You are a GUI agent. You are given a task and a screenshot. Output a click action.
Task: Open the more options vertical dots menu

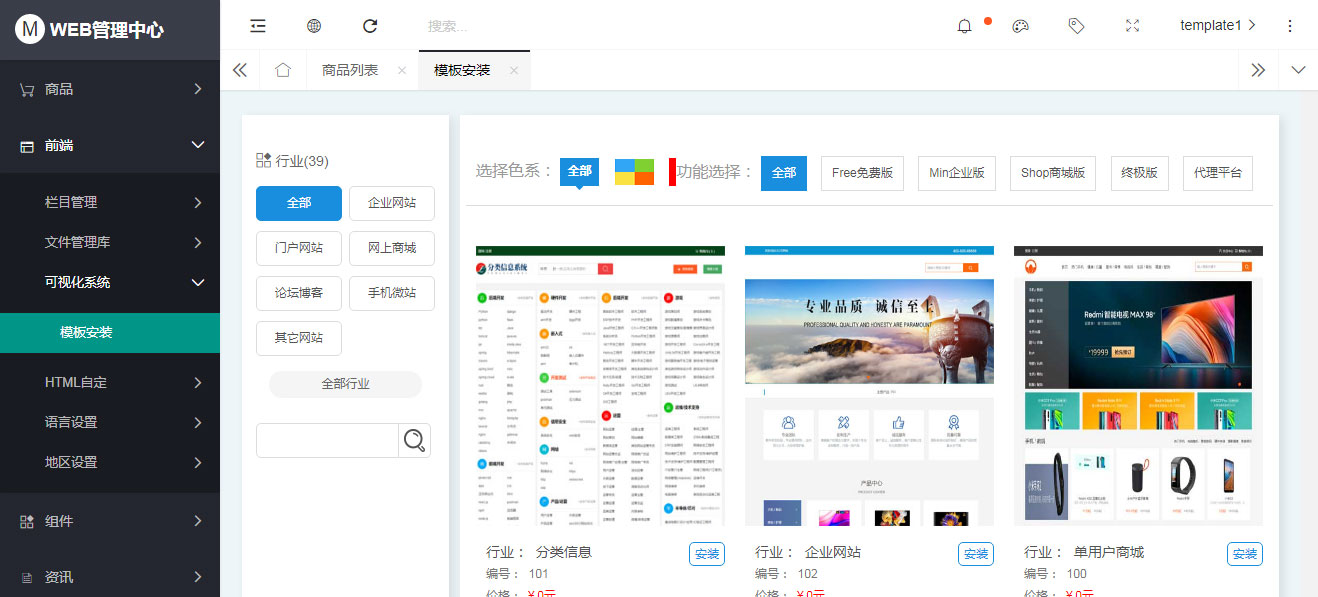tap(1290, 25)
